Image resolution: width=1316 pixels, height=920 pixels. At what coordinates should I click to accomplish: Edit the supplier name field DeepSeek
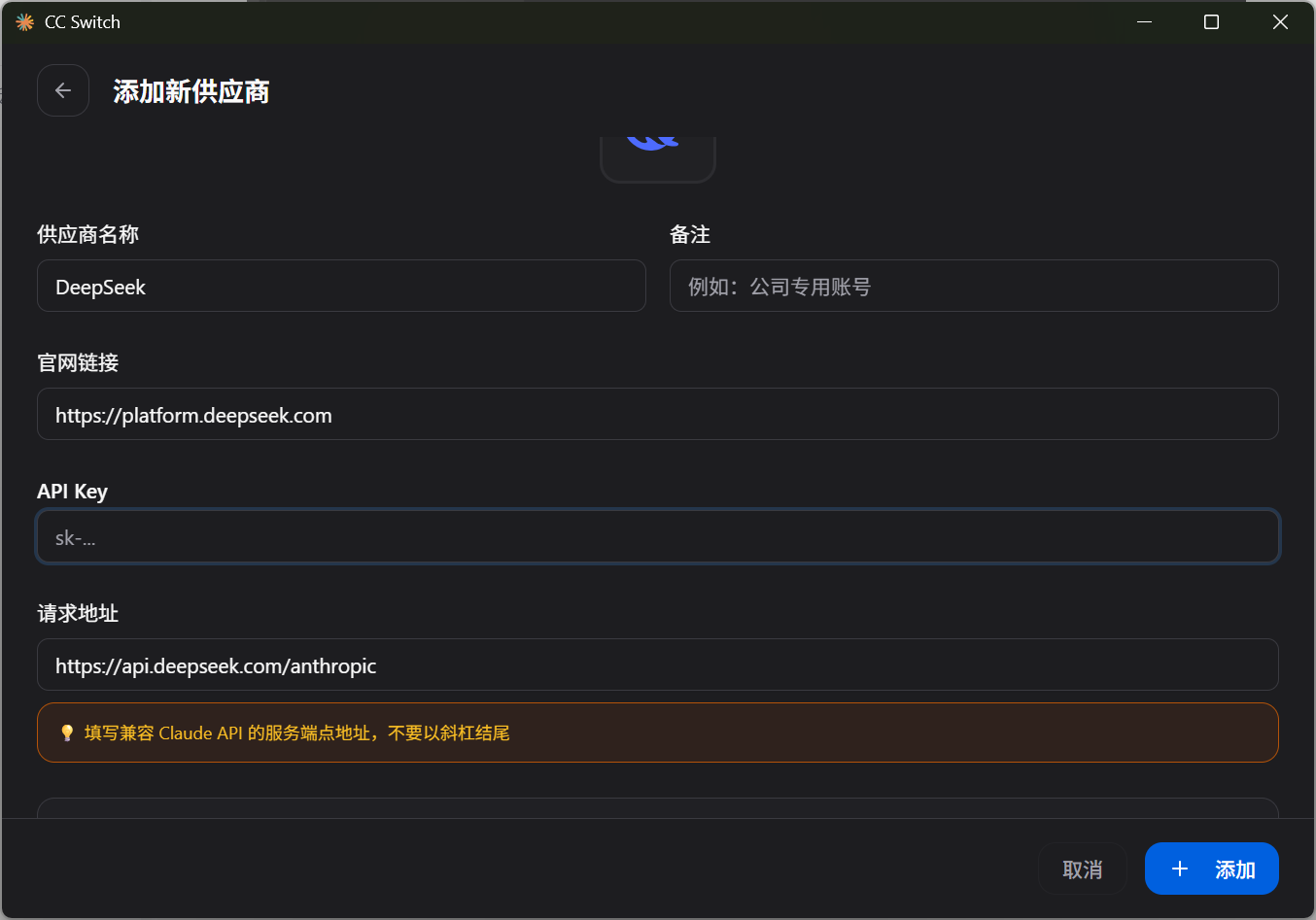pyautogui.click(x=341, y=286)
